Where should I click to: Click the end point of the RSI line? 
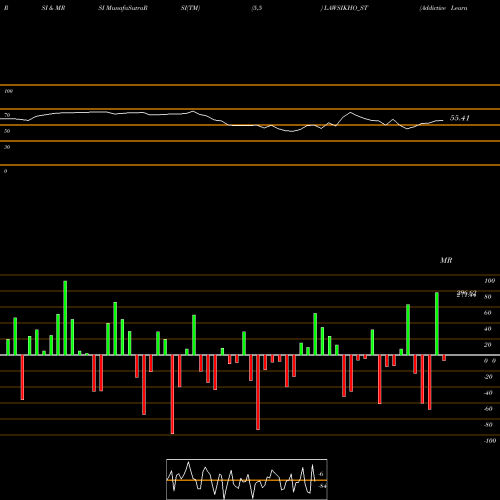(443, 120)
